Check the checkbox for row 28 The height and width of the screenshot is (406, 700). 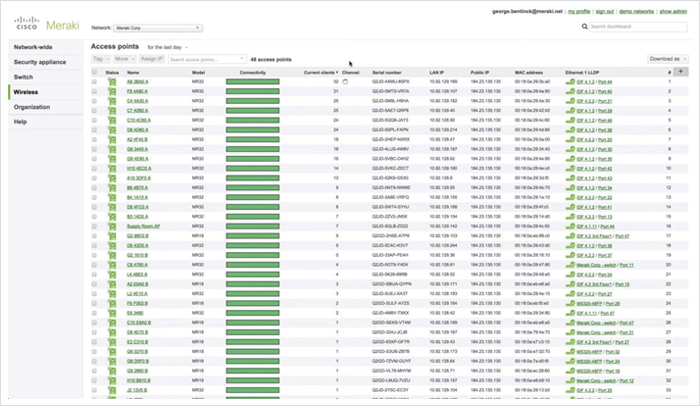[x=94, y=342]
